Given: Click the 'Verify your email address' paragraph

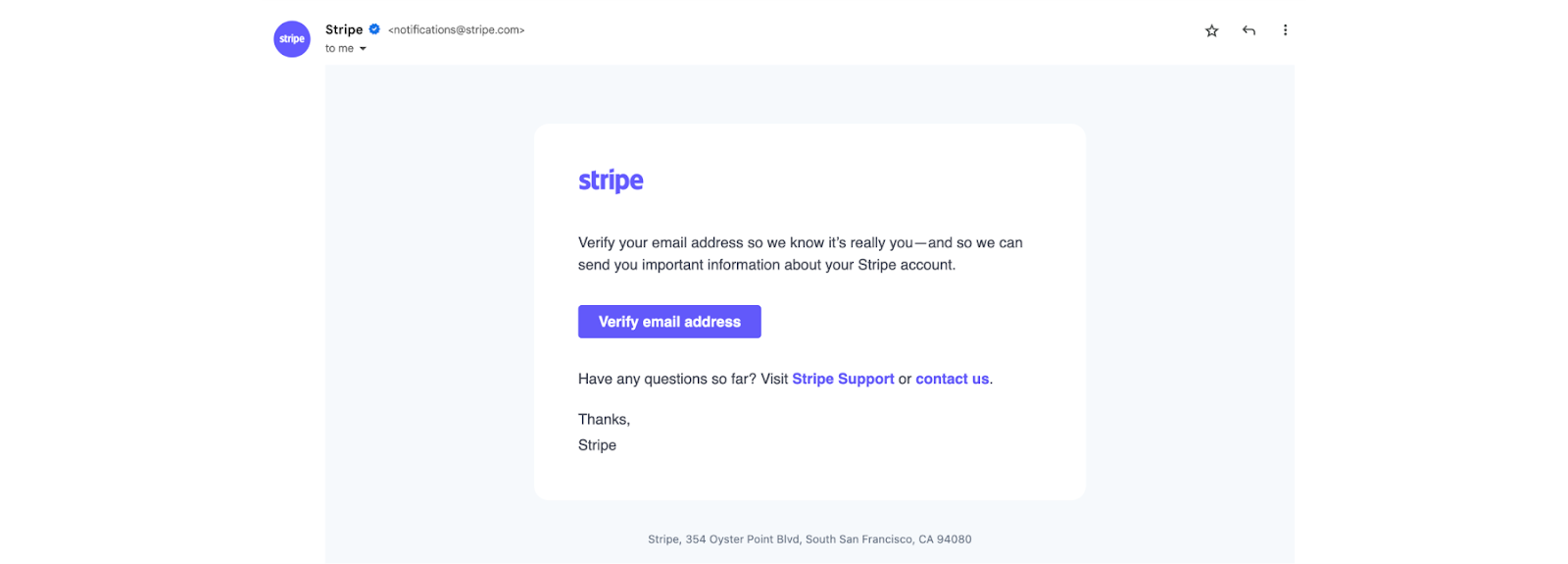Looking at the screenshot, I should 800,253.
